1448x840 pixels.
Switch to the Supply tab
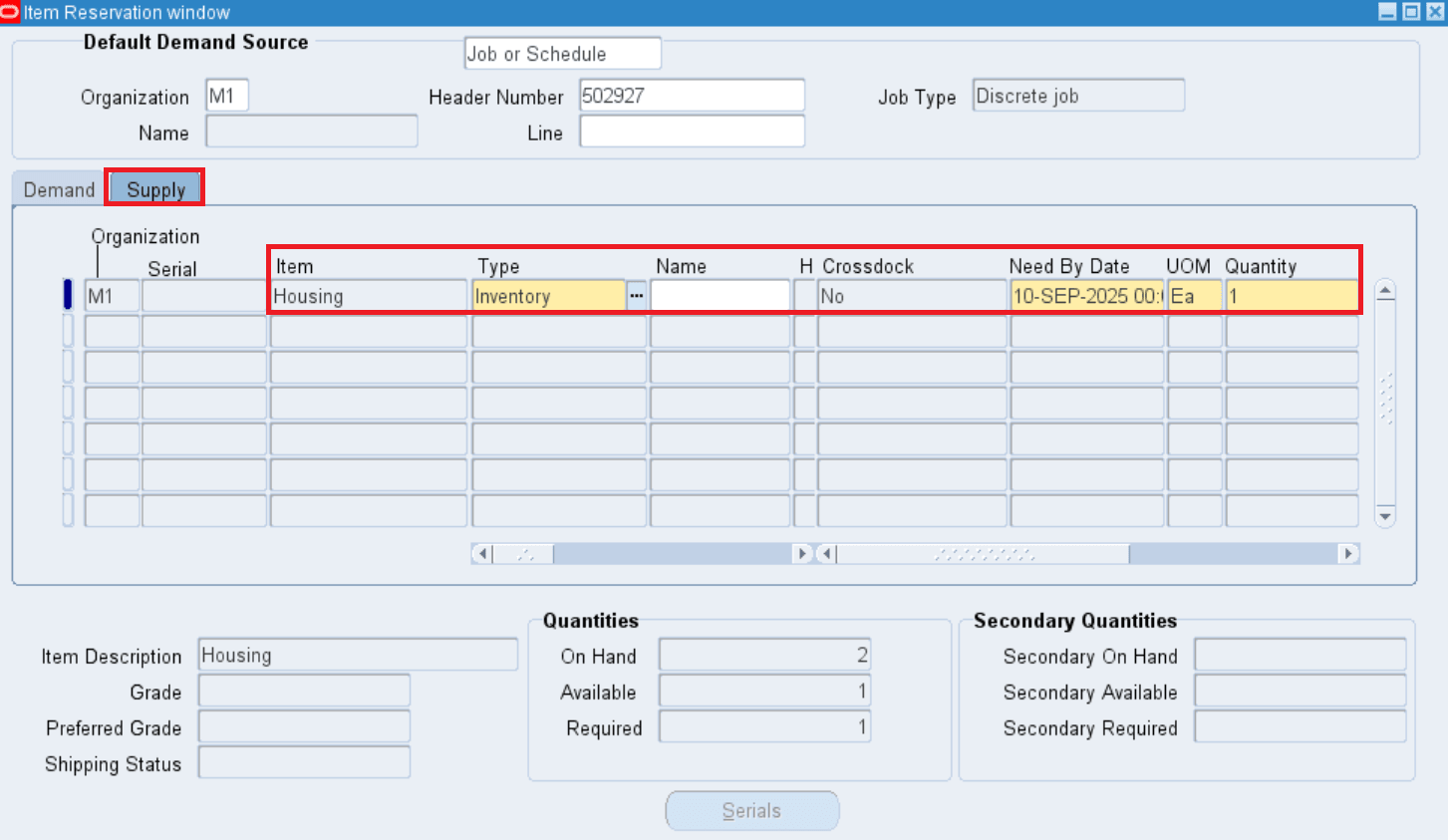click(154, 188)
